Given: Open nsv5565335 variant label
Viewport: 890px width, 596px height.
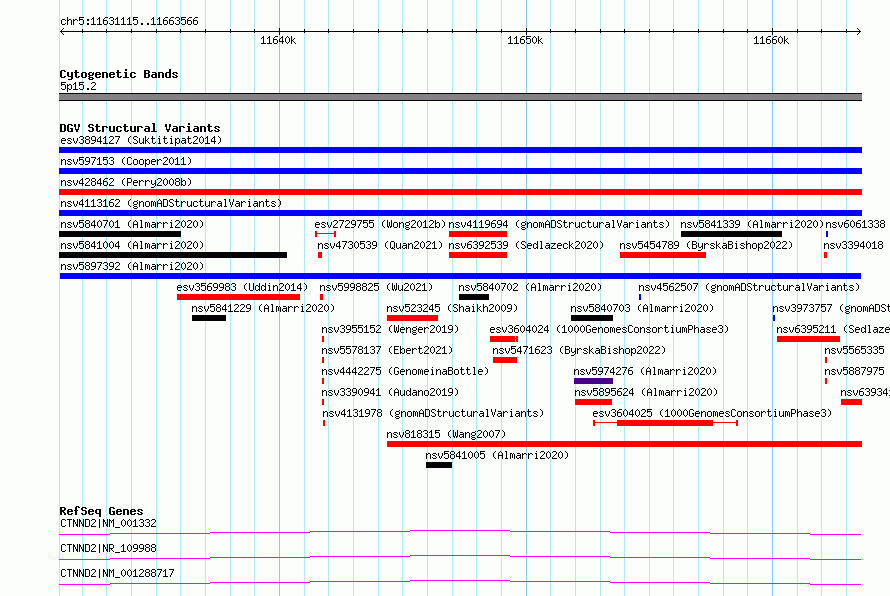Looking at the screenshot, I should [854, 350].
